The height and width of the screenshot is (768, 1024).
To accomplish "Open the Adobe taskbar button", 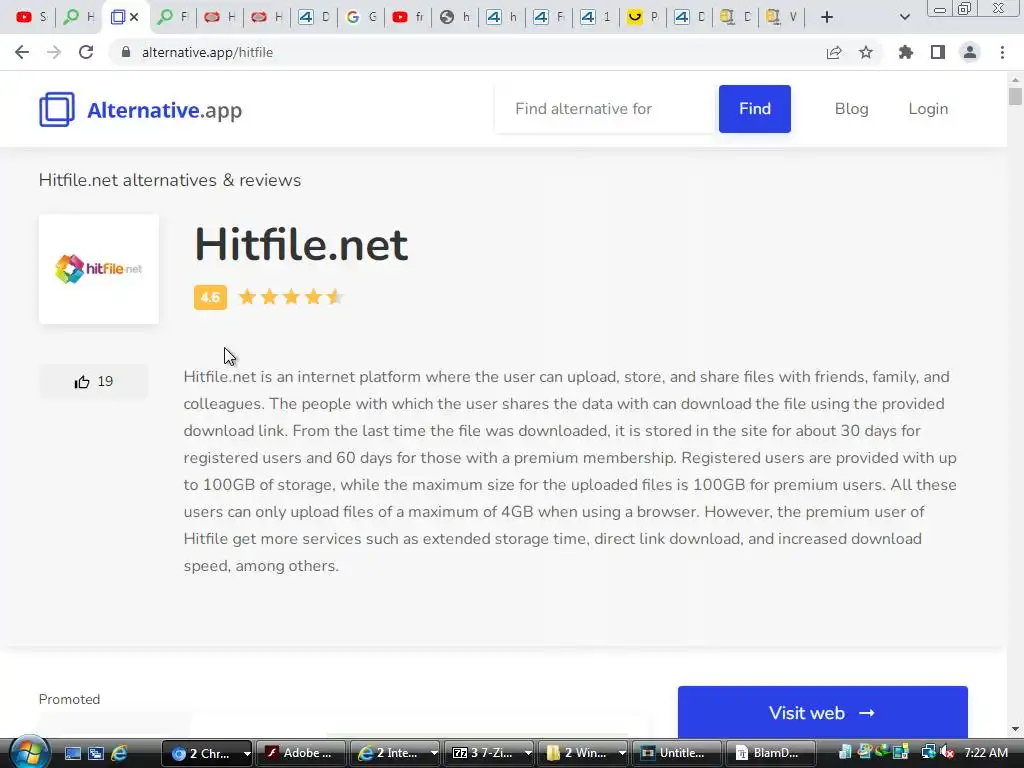I will coord(300,753).
